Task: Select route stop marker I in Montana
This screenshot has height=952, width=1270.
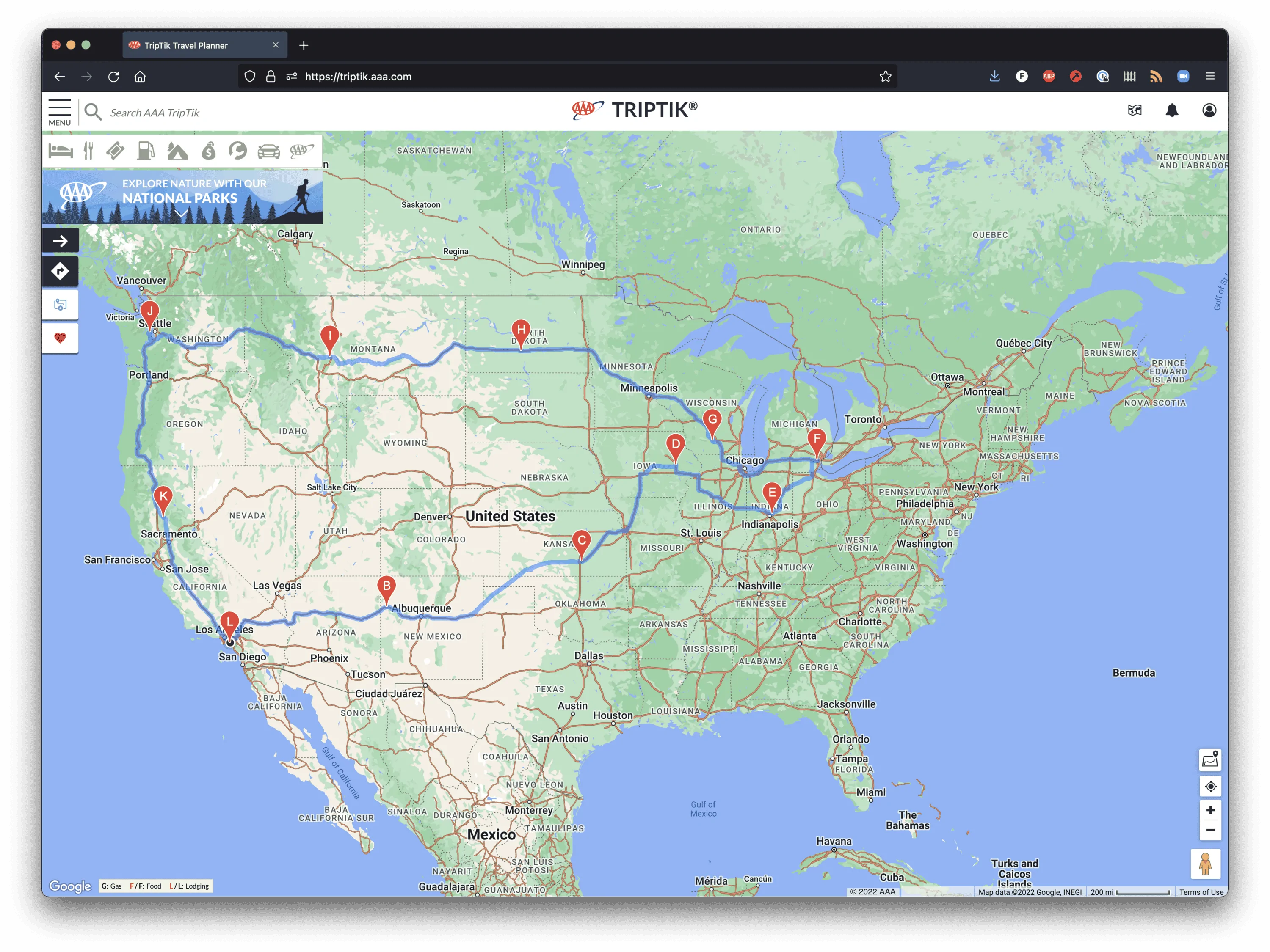Action: click(329, 340)
